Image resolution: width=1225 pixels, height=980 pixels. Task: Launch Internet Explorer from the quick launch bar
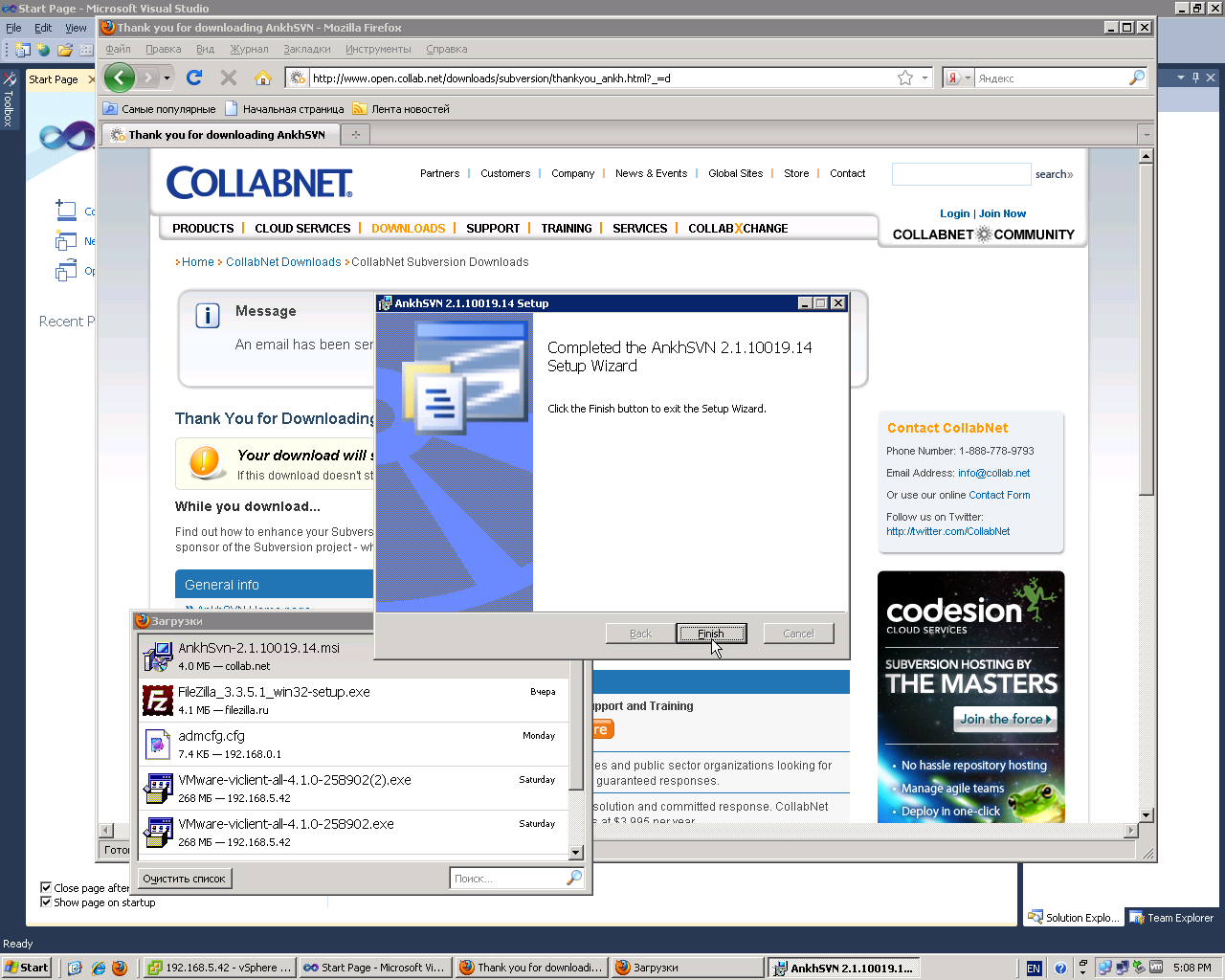pyautogui.click(x=98, y=968)
